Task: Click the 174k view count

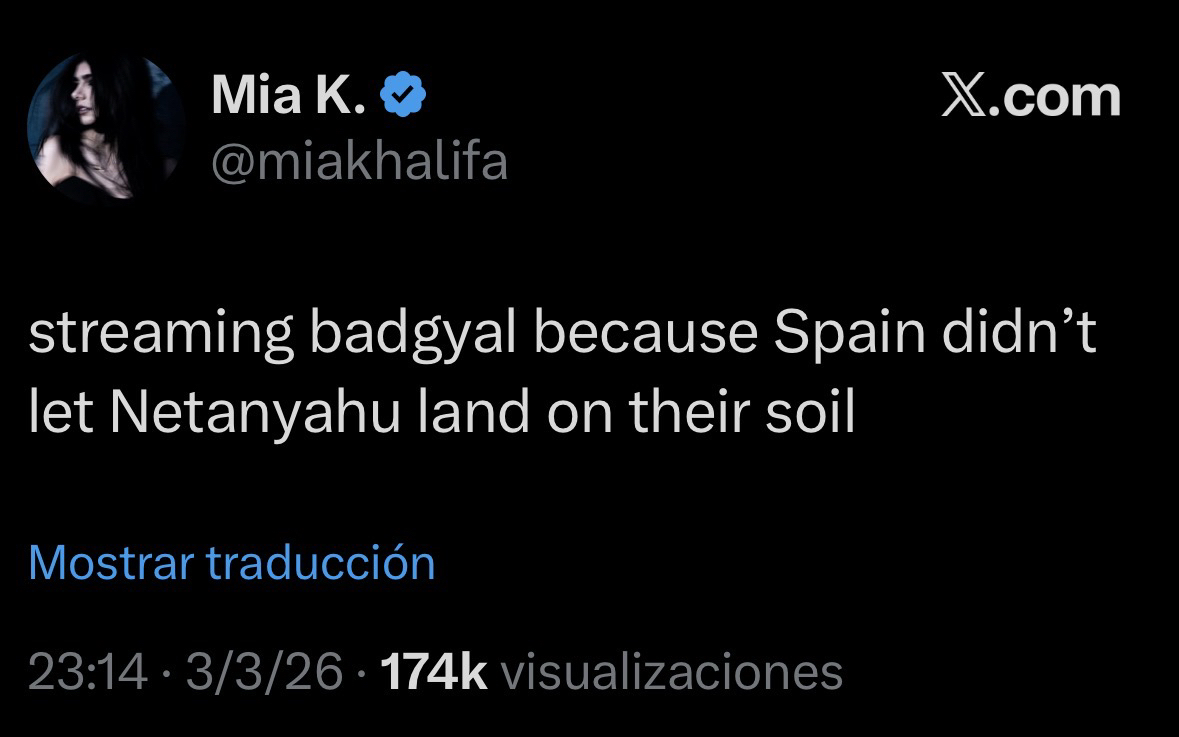Action: (x=434, y=671)
